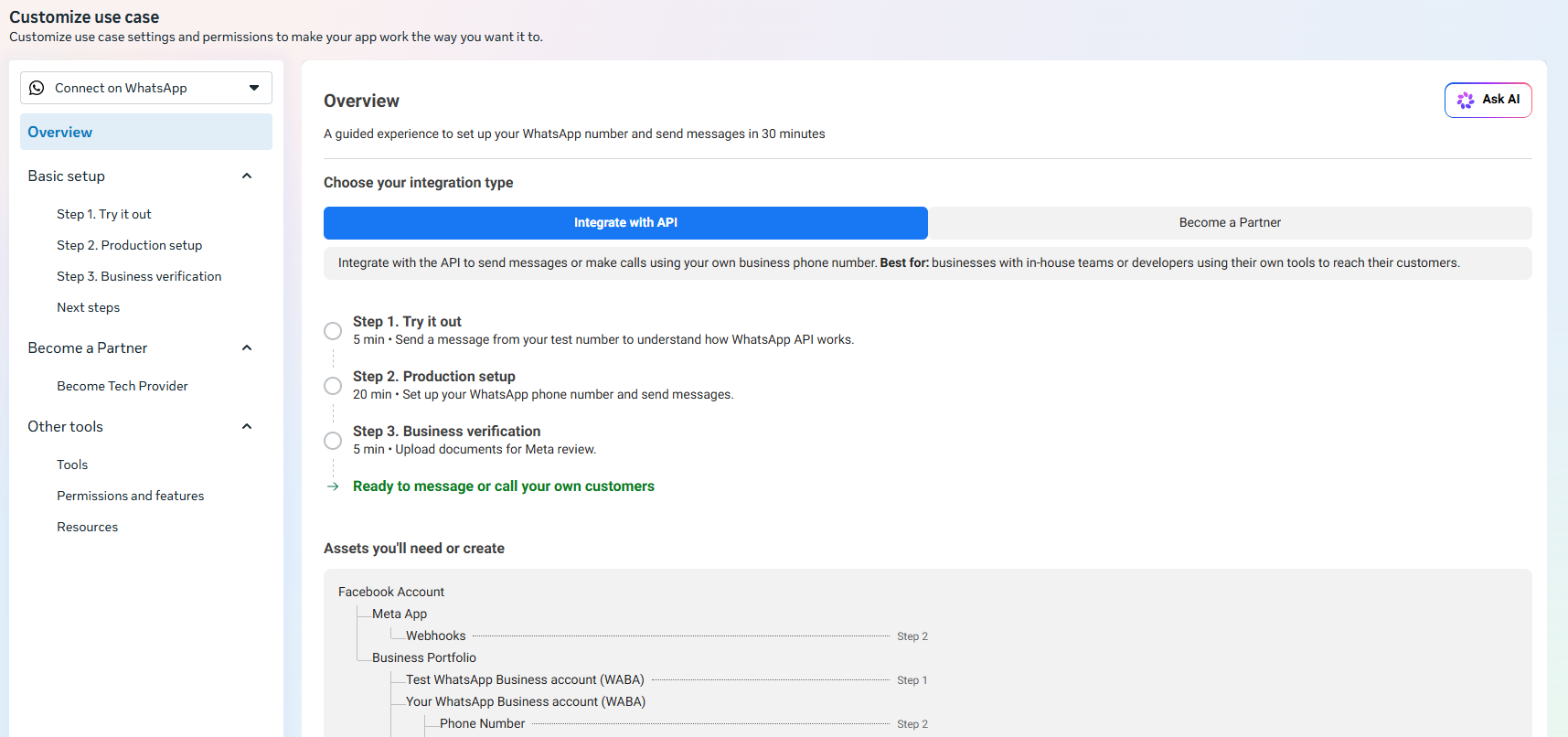The height and width of the screenshot is (737, 1568).
Task: Select the Step 3 Business verification circle
Action: [x=333, y=441]
